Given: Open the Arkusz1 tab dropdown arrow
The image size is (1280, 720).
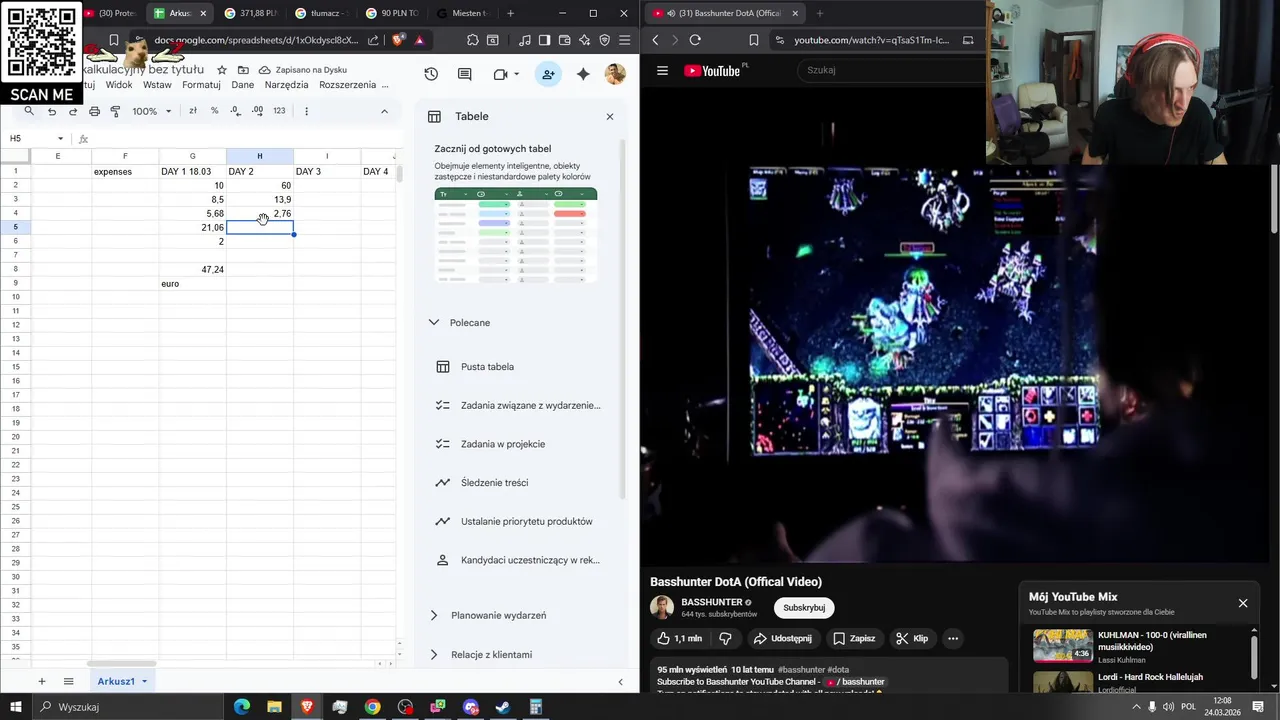Looking at the screenshot, I should [144, 681].
